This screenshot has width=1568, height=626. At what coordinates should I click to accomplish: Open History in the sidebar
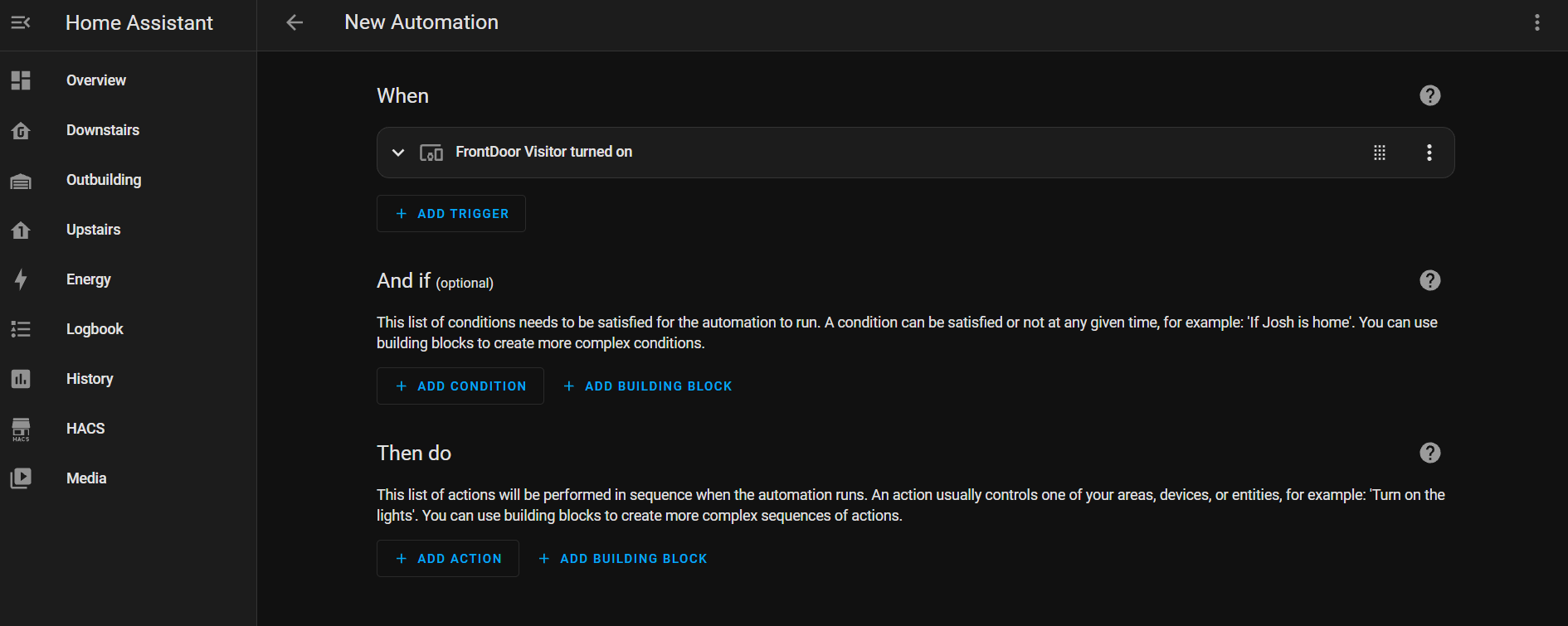[128, 379]
